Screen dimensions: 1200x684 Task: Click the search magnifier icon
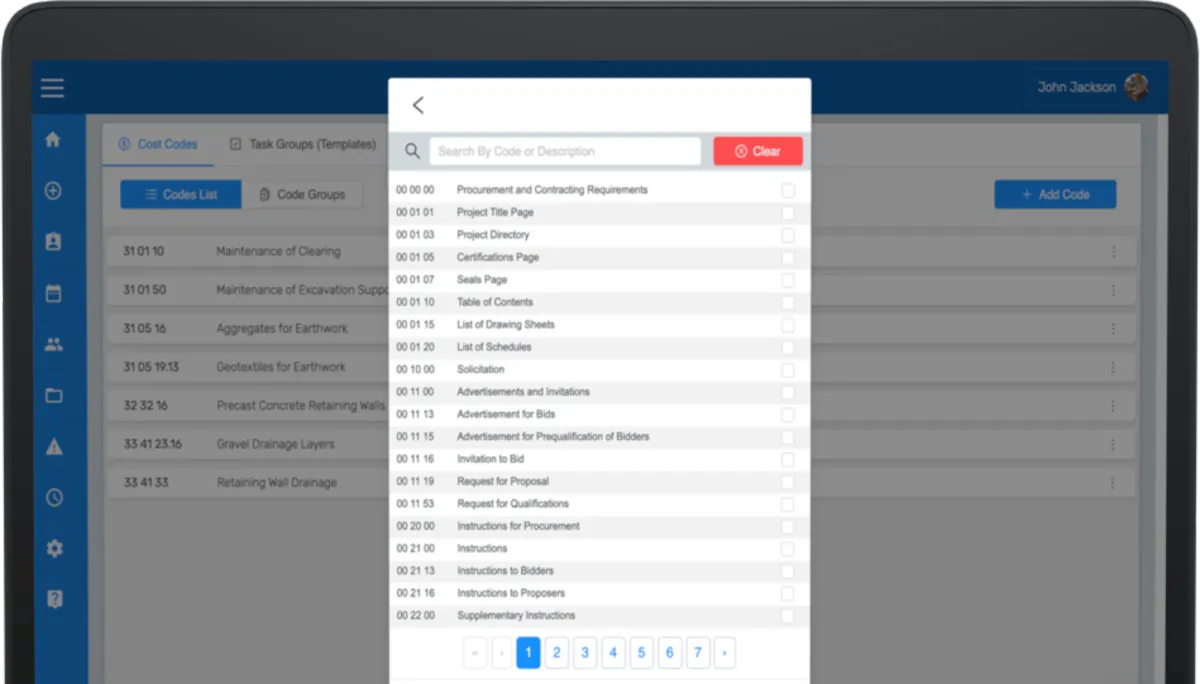point(412,151)
